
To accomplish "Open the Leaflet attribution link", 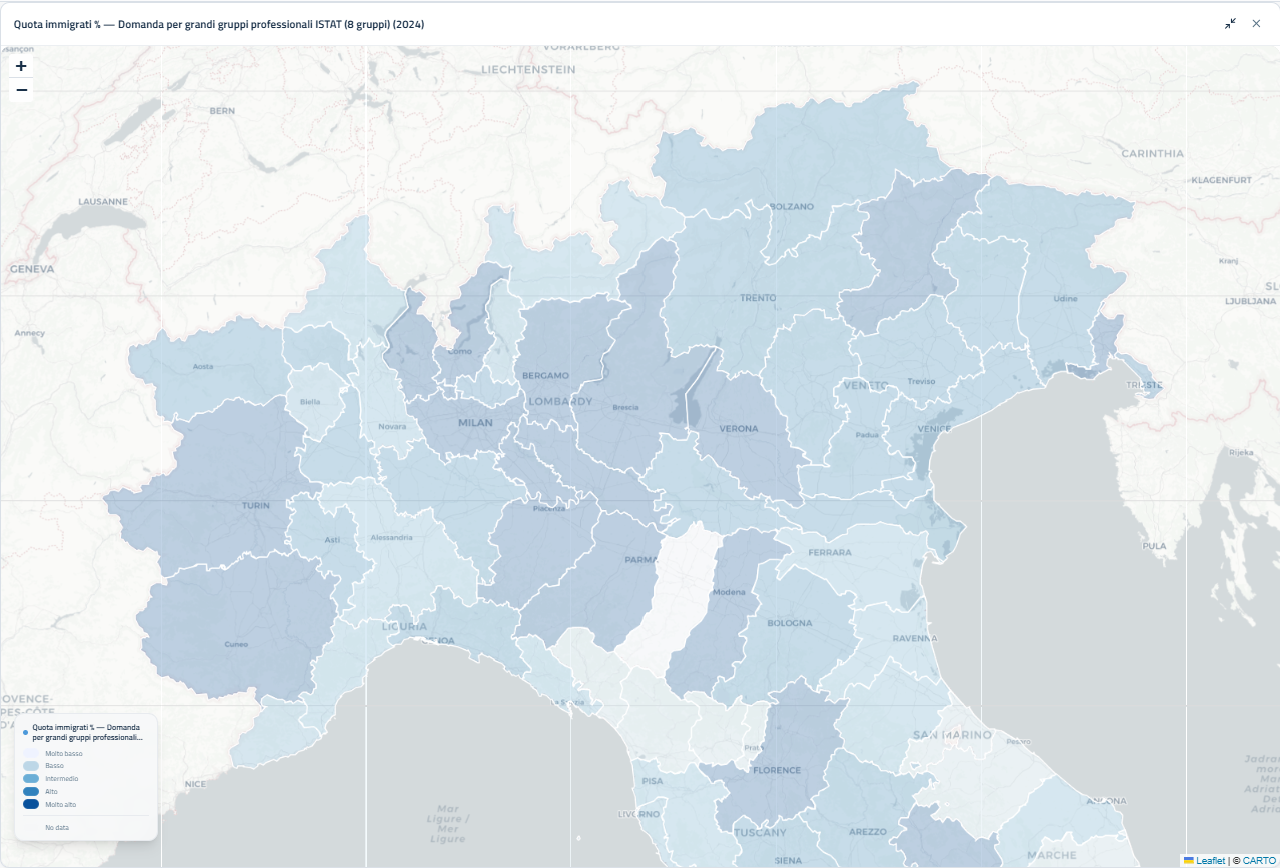I will click(1204, 860).
